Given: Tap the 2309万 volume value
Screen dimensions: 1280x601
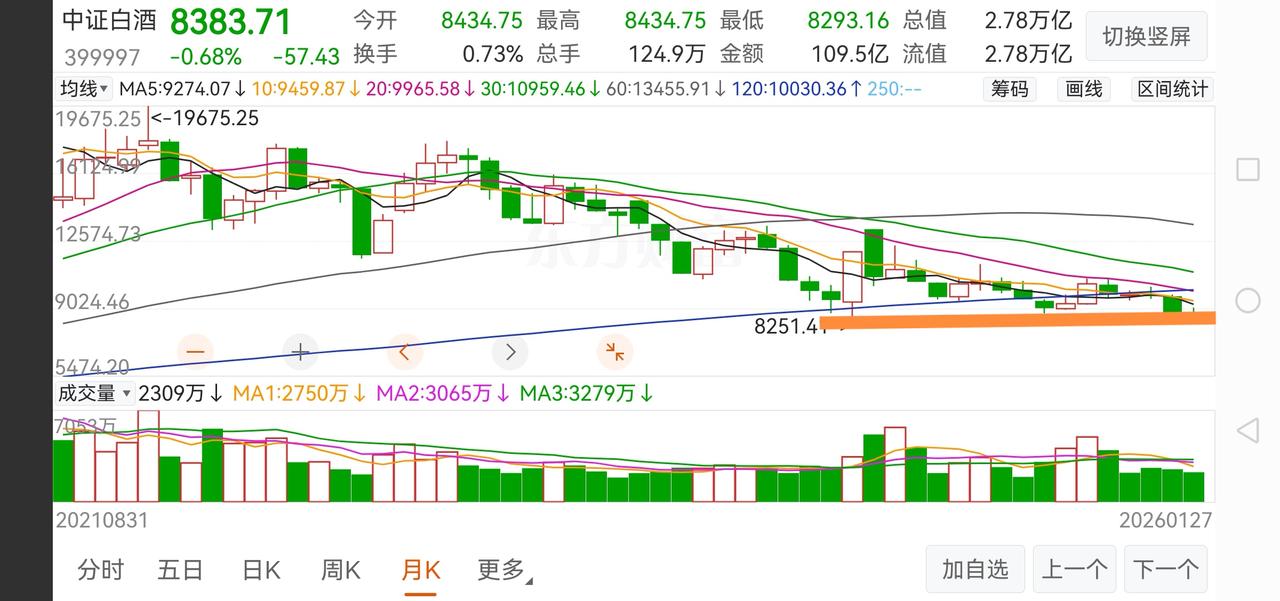Looking at the screenshot, I should pyautogui.click(x=180, y=393).
